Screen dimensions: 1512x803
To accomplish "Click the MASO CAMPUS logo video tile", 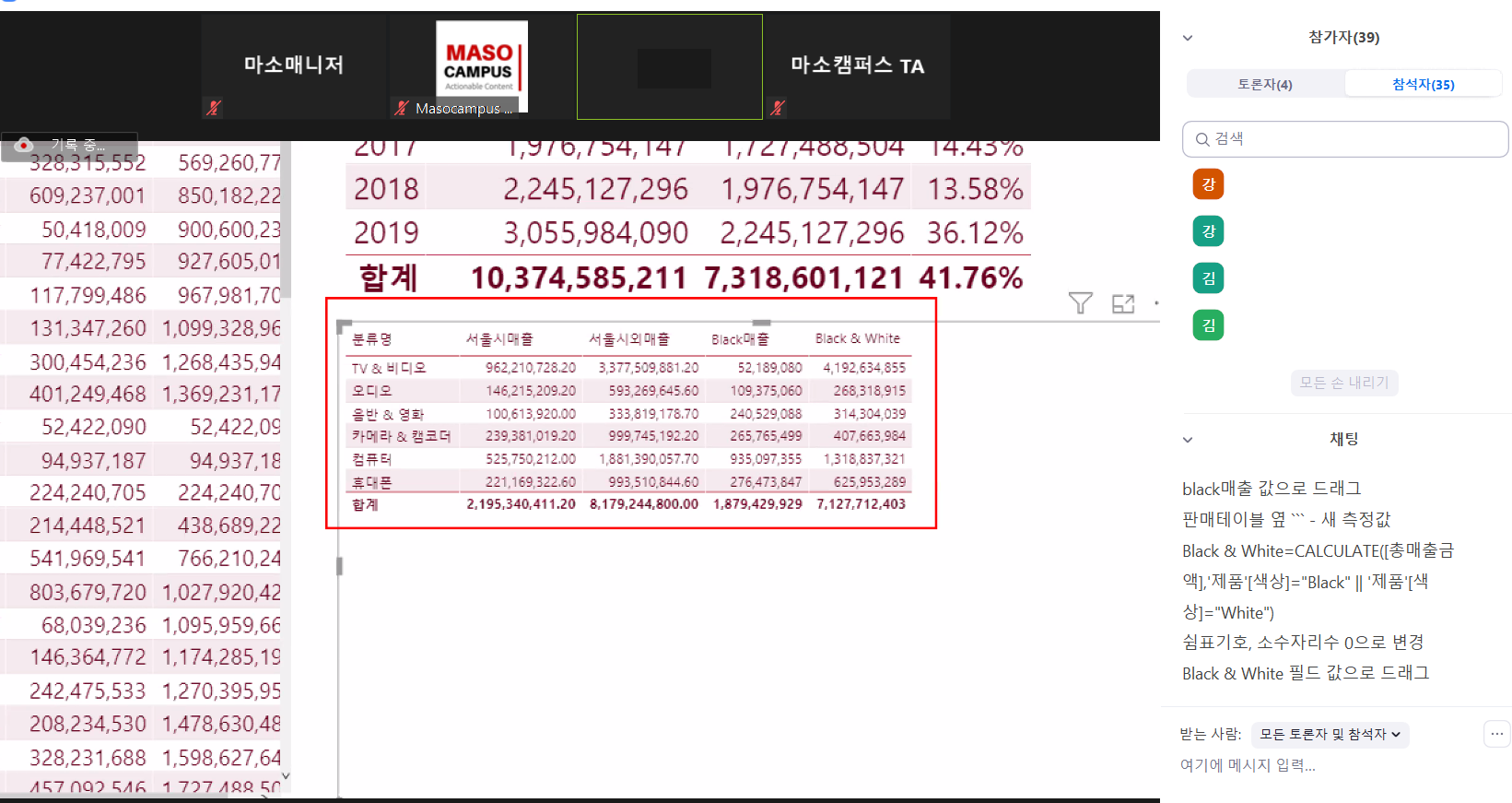I will 481,66.
